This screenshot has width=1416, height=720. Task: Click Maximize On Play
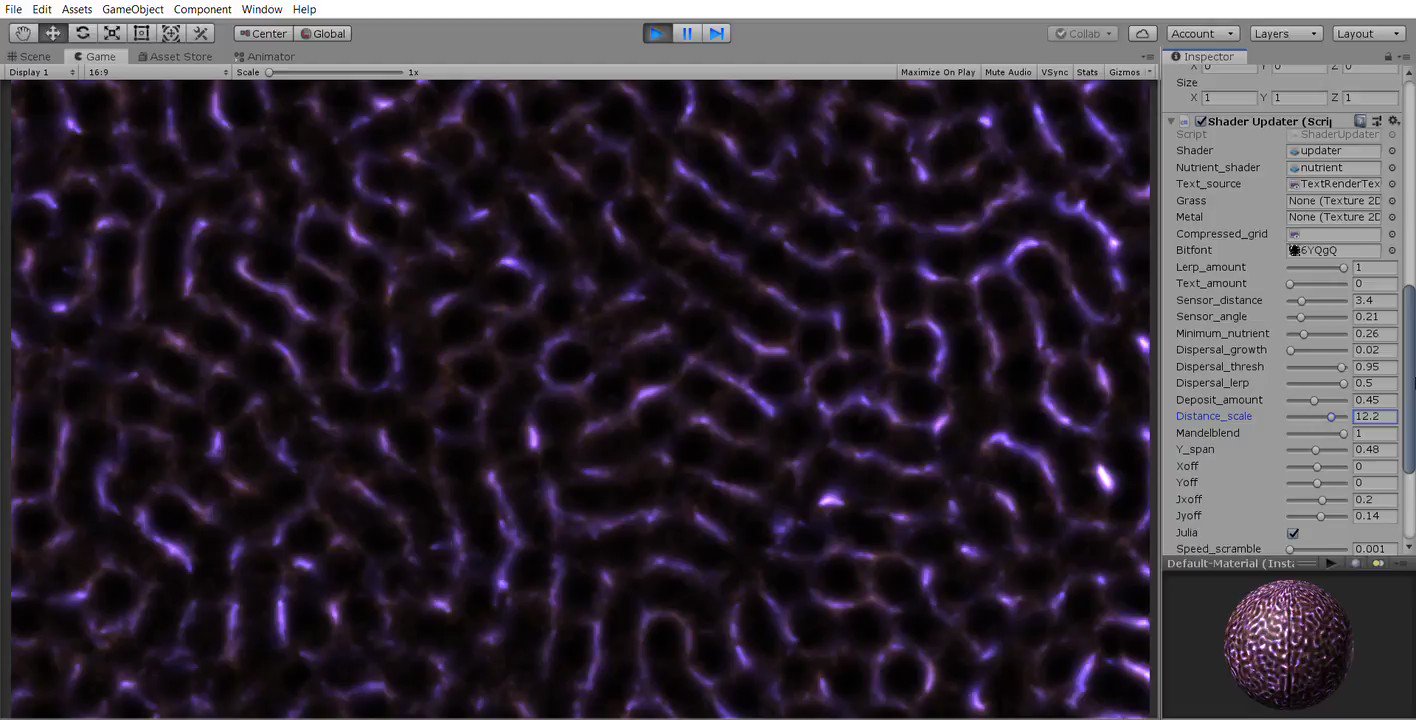[937, 71]
